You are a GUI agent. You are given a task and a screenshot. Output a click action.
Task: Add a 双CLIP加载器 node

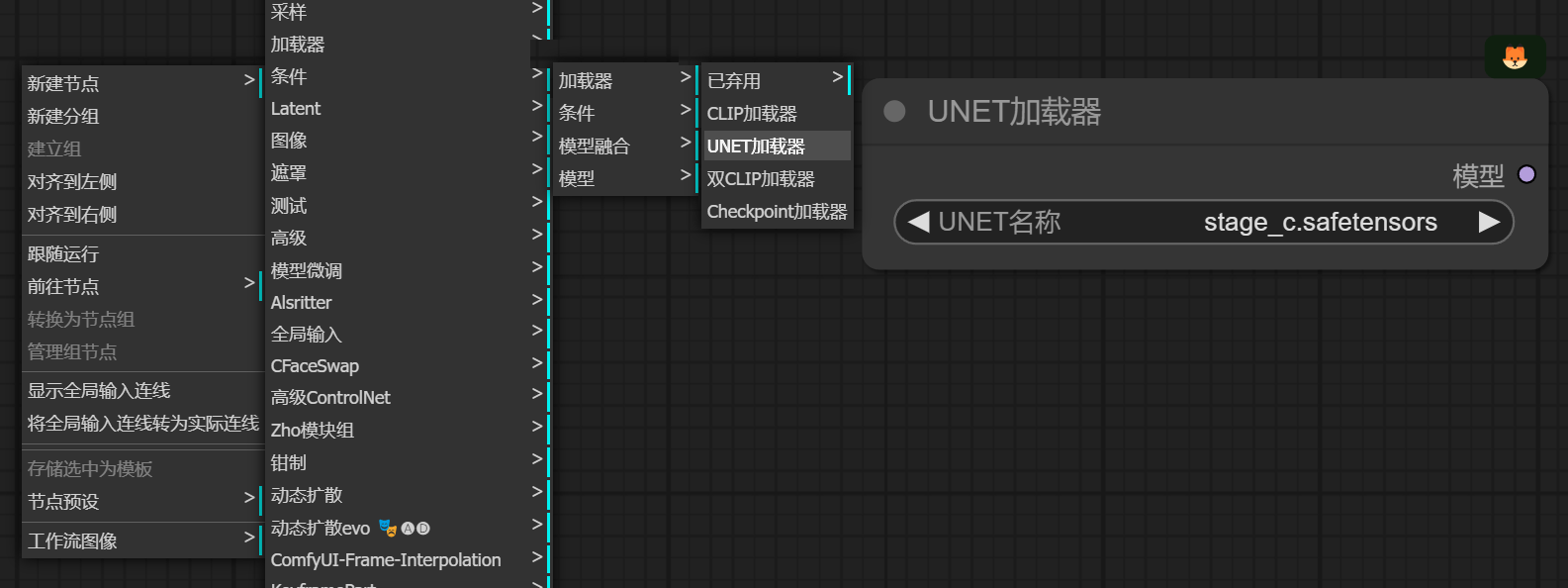coord(777,178)
